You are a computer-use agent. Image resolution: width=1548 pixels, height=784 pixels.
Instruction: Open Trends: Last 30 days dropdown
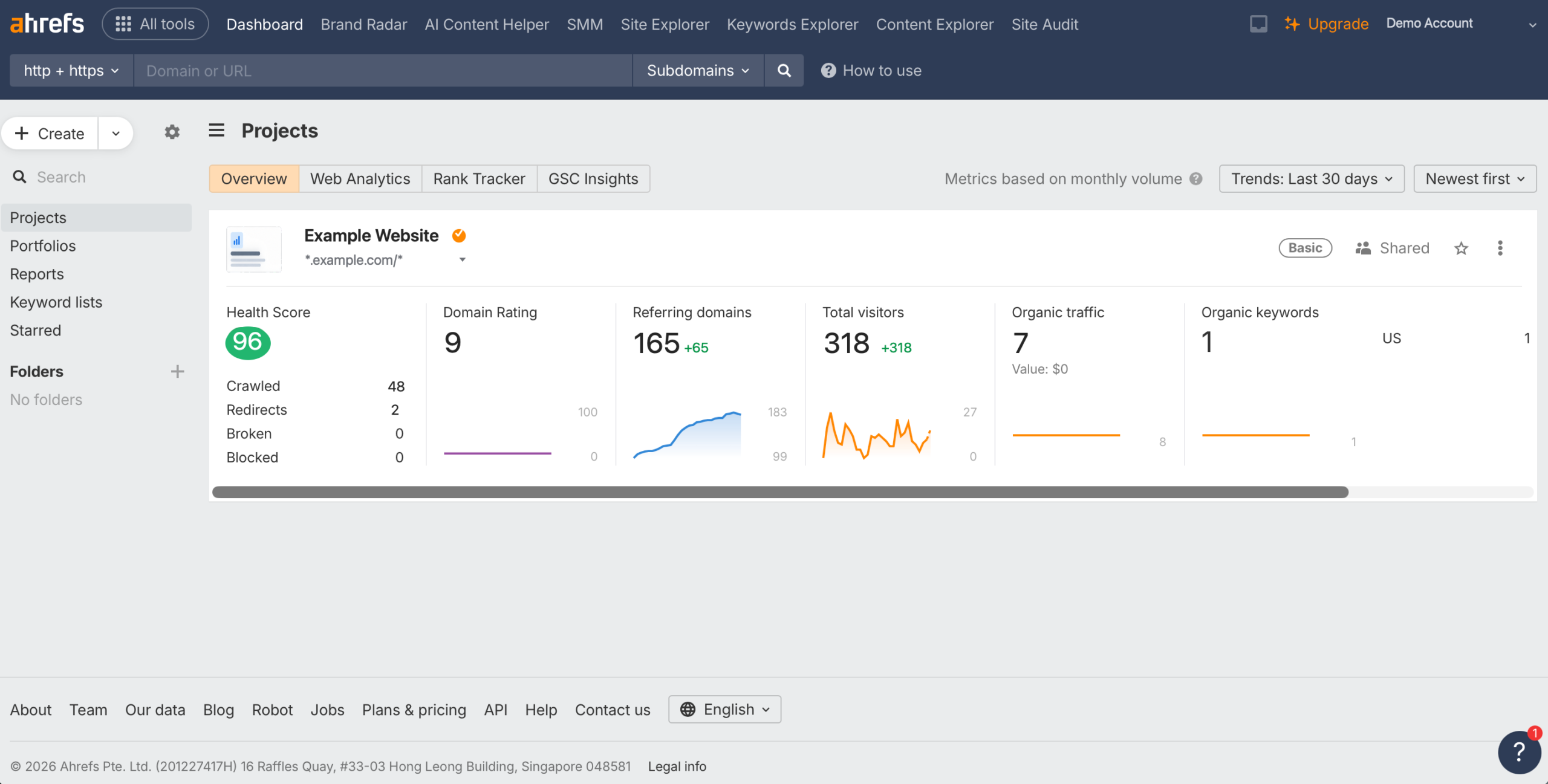click(x=1312, y=179)
